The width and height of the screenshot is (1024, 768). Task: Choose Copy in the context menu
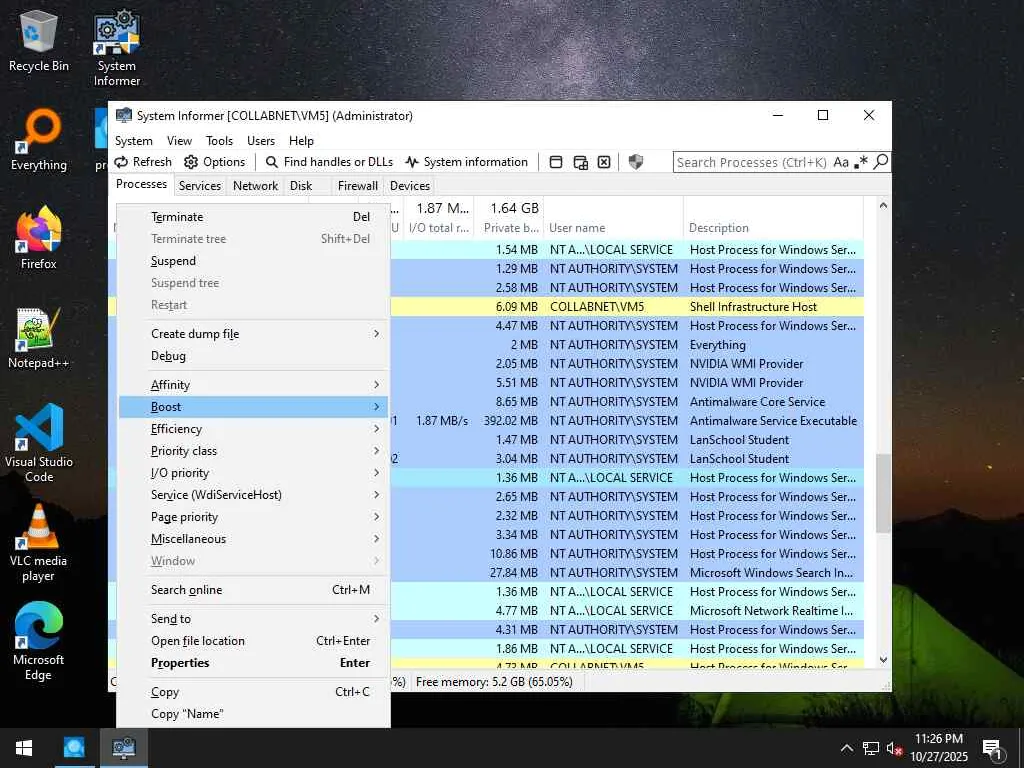tap(253, 692)
